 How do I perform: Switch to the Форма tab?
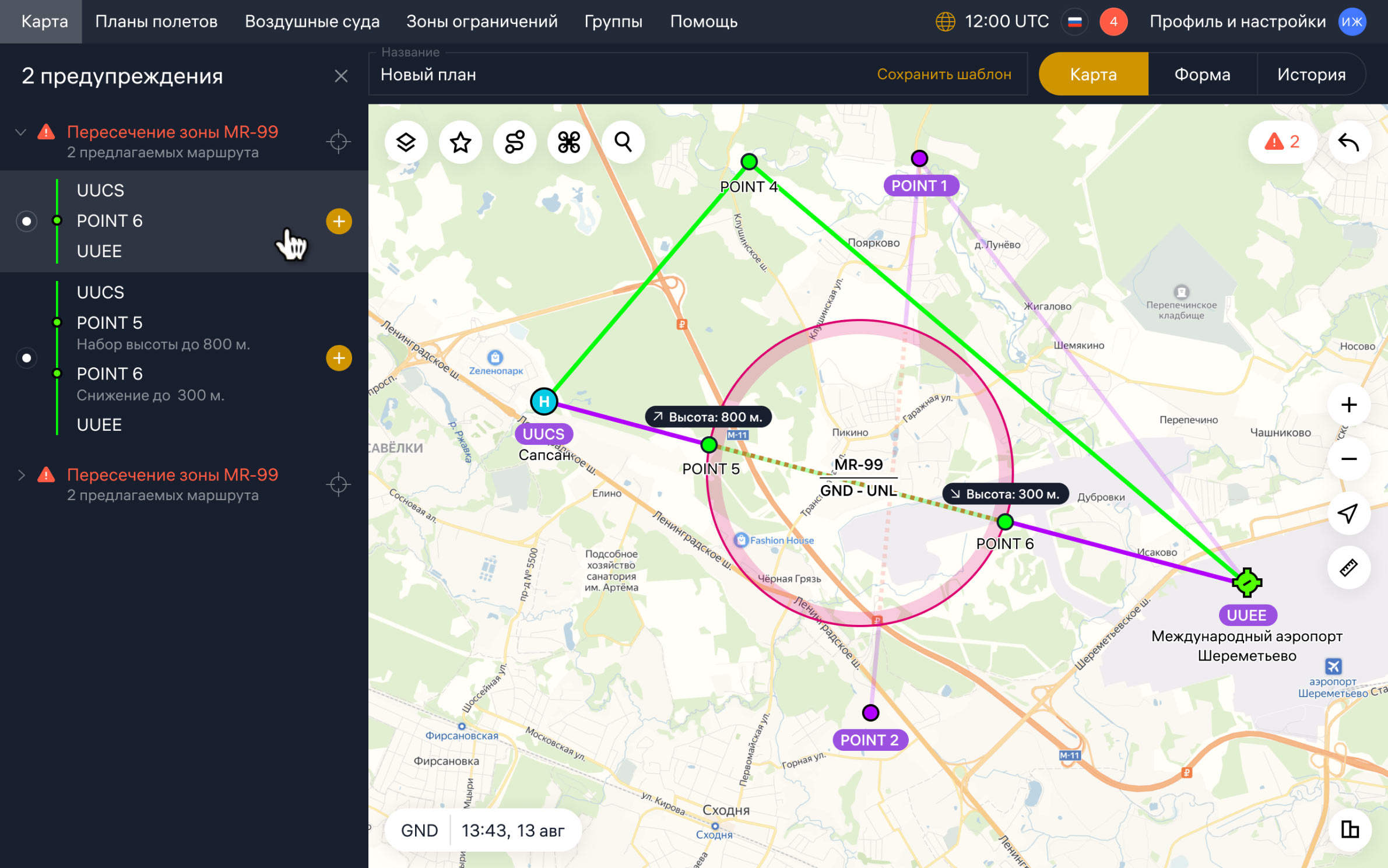coord(1202,75)
